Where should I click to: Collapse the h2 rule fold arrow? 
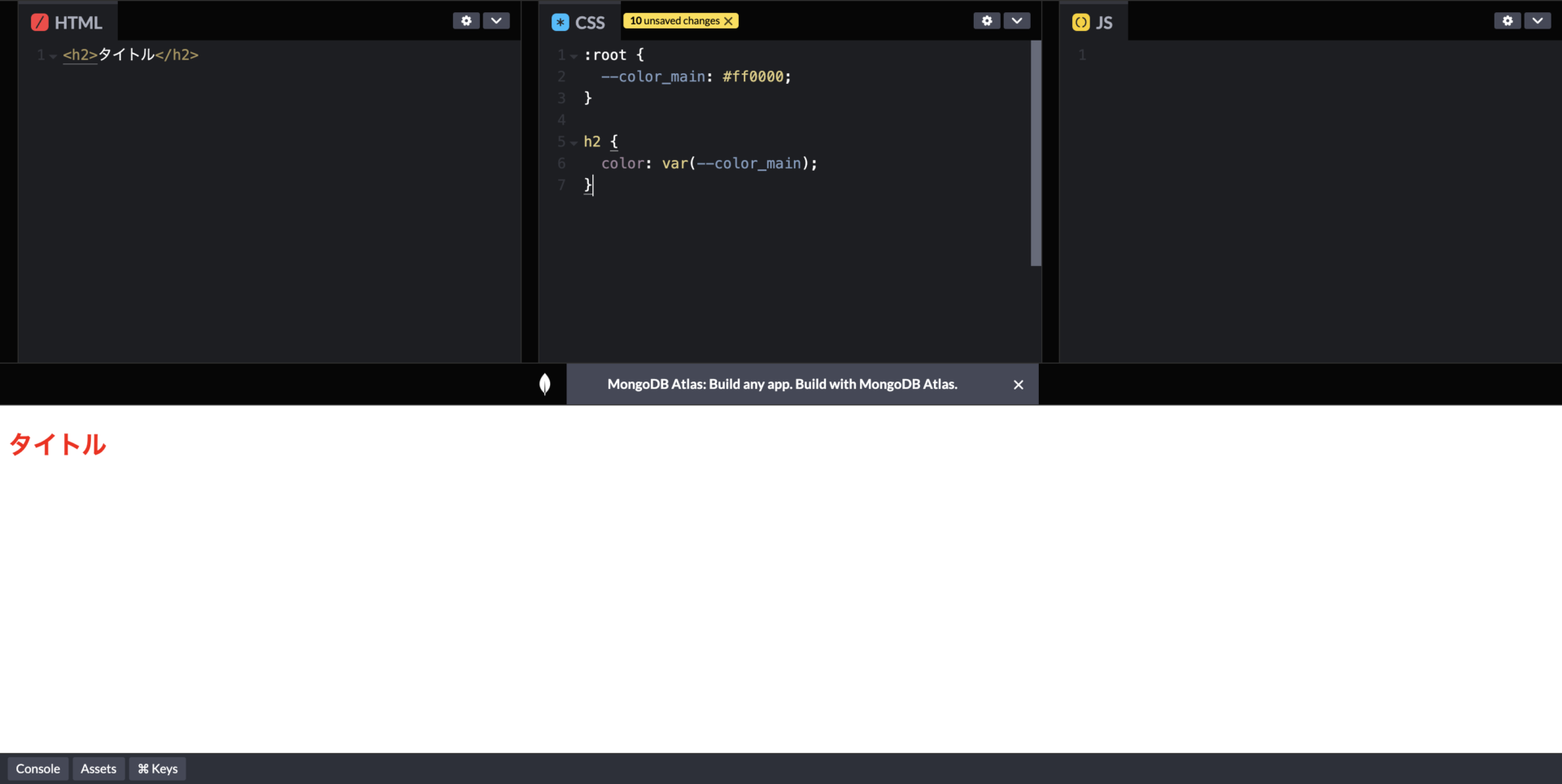pos(574,143)
